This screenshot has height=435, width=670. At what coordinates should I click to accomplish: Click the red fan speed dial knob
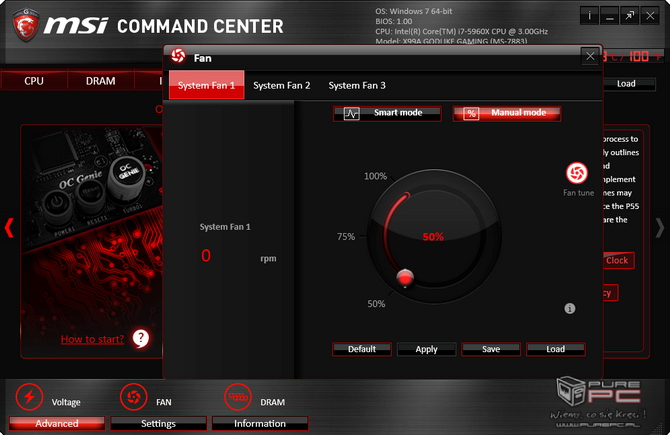(405, 278)
